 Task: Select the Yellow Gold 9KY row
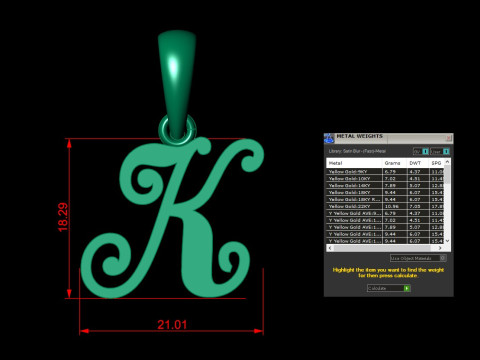click(385, 172)
